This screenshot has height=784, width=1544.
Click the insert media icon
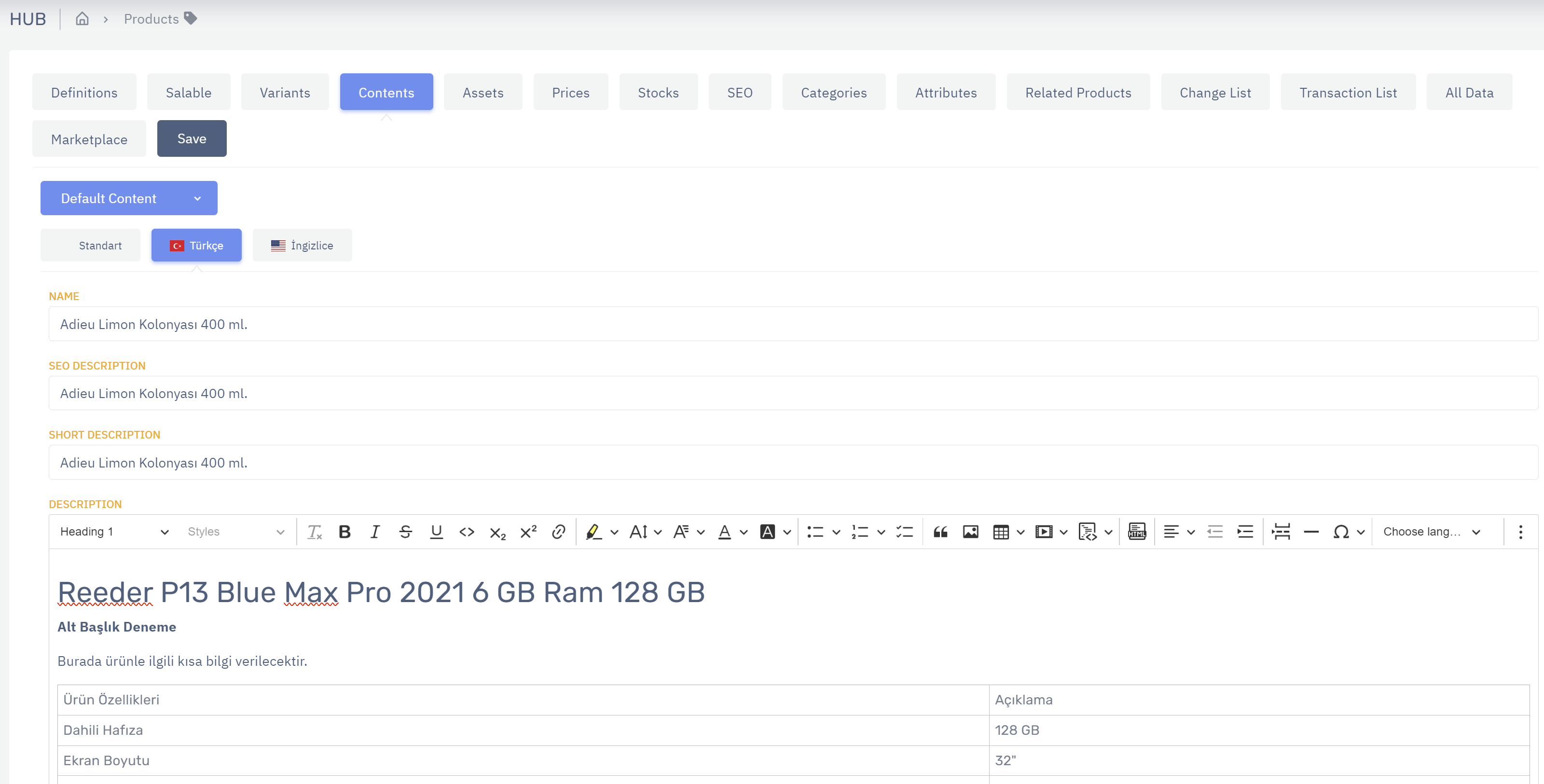pos(1044,532)
